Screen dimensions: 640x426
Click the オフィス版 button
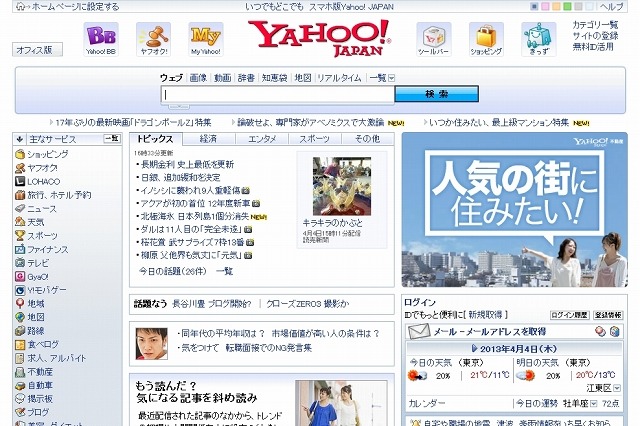point(37,50)
